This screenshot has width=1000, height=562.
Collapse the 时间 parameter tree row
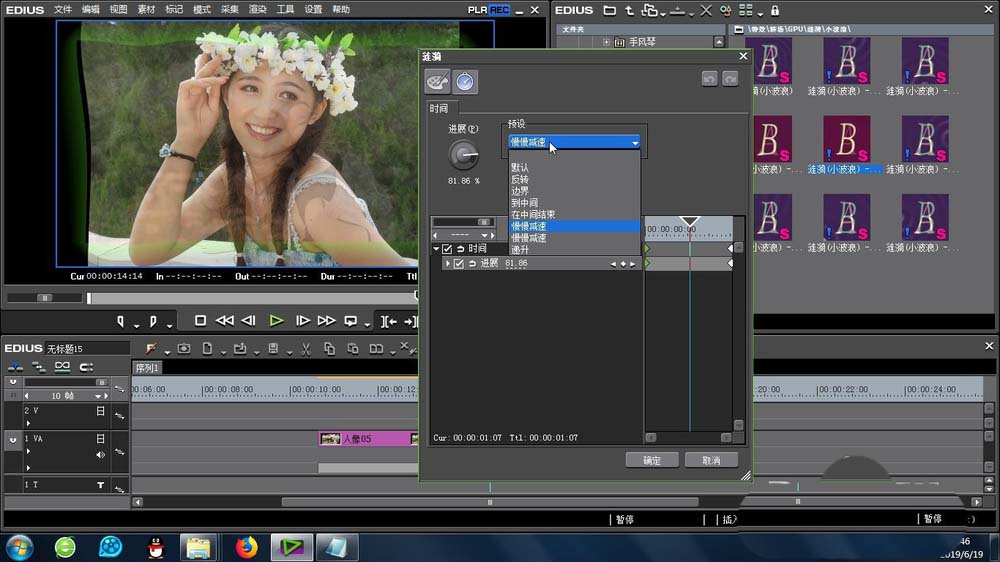pos(436,249)
